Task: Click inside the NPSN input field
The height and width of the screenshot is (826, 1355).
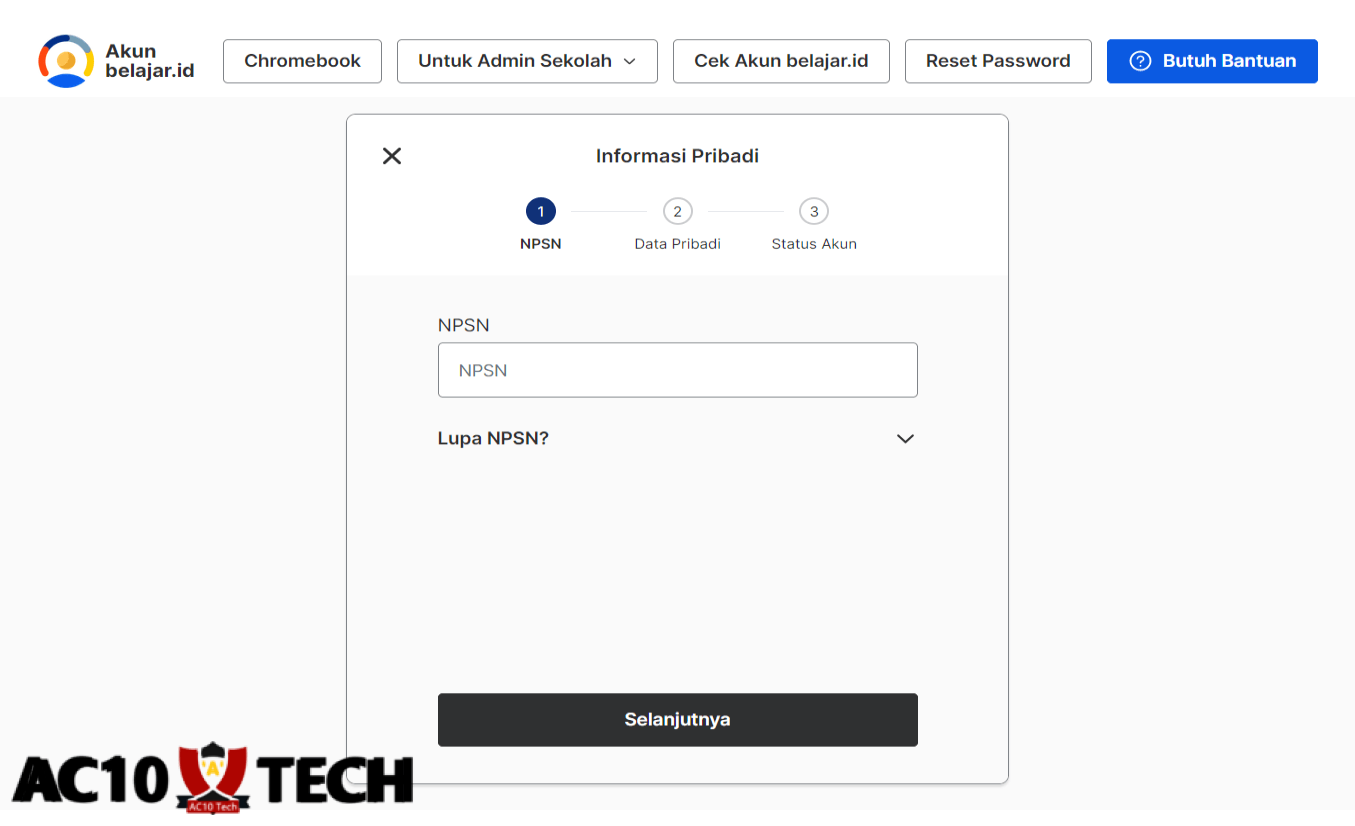Action: 677,369
